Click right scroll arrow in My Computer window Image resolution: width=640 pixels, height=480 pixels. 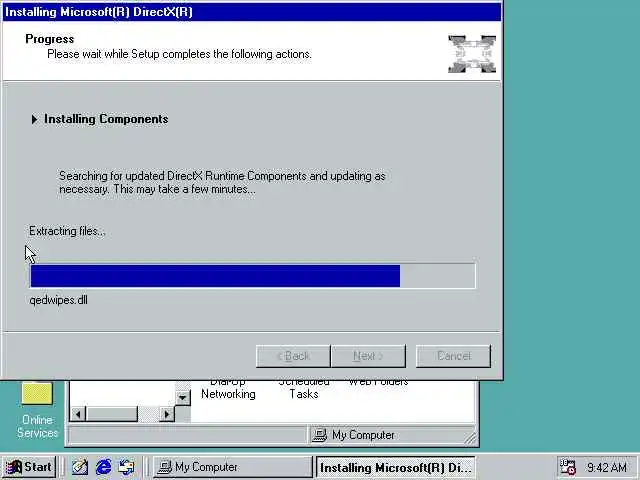pos(167,414)
